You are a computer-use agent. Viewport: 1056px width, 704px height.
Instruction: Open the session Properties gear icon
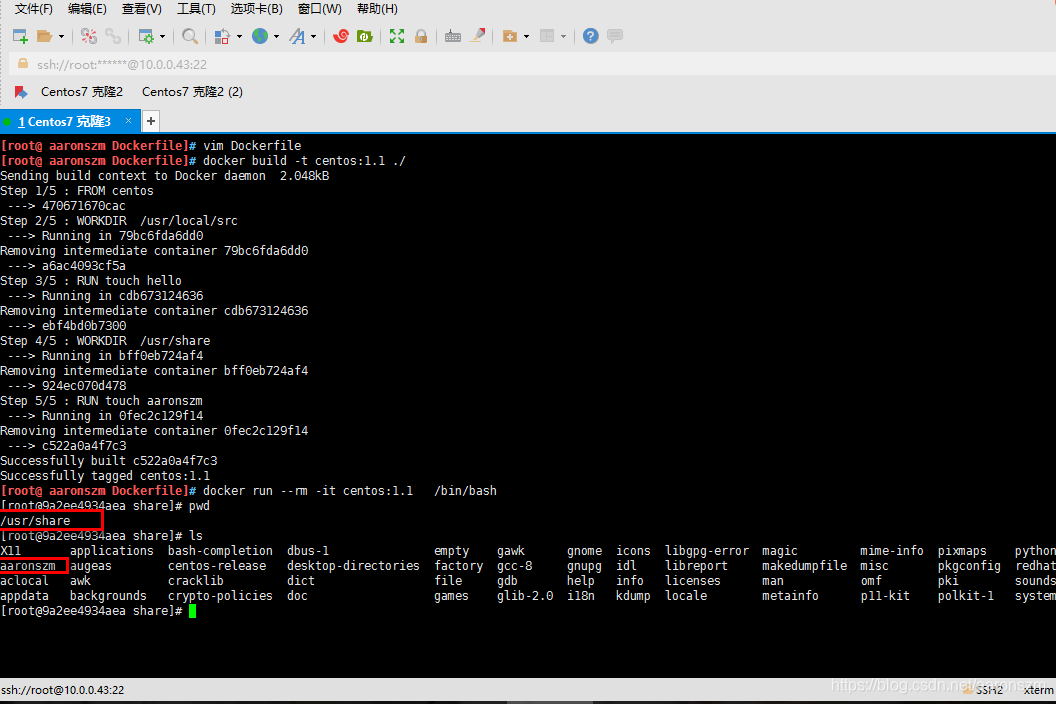145,36
